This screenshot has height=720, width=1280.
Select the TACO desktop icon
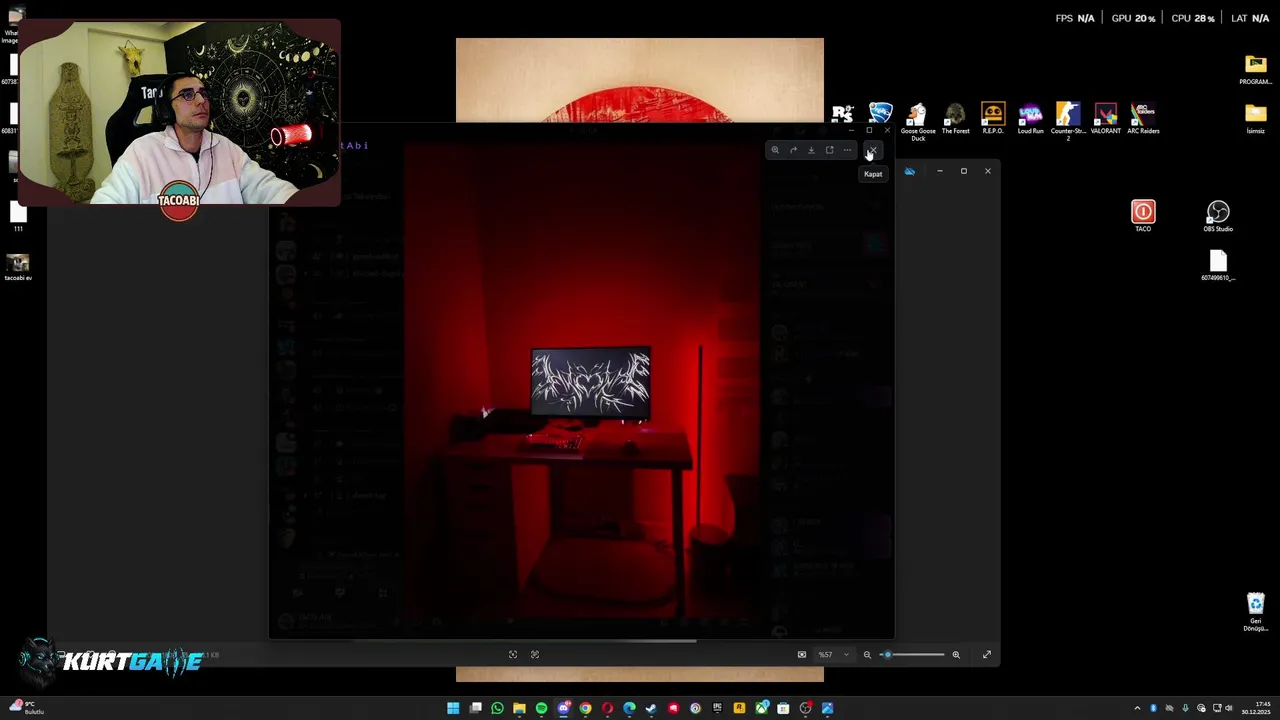point(1143,215)
